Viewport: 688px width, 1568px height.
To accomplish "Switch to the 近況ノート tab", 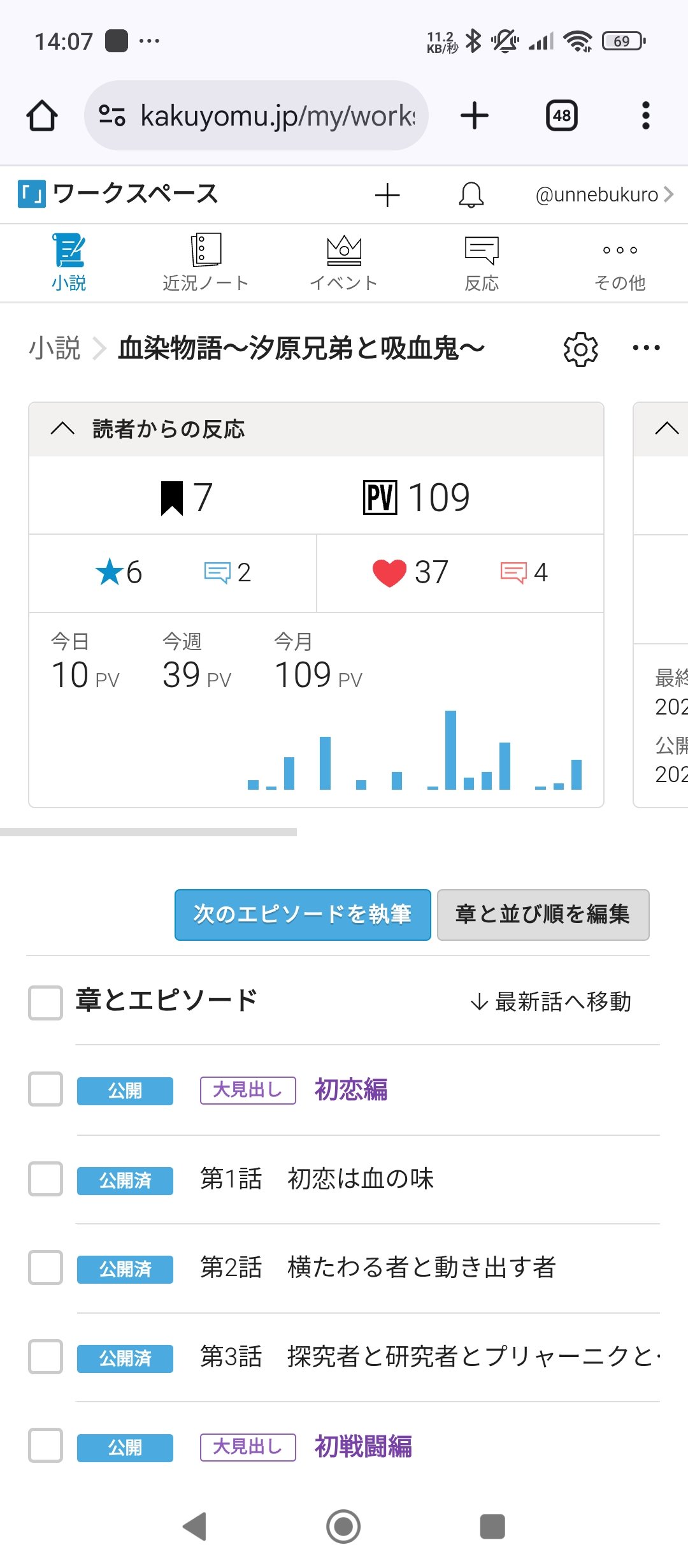I will pyautogui.click(x=205, y=263).
